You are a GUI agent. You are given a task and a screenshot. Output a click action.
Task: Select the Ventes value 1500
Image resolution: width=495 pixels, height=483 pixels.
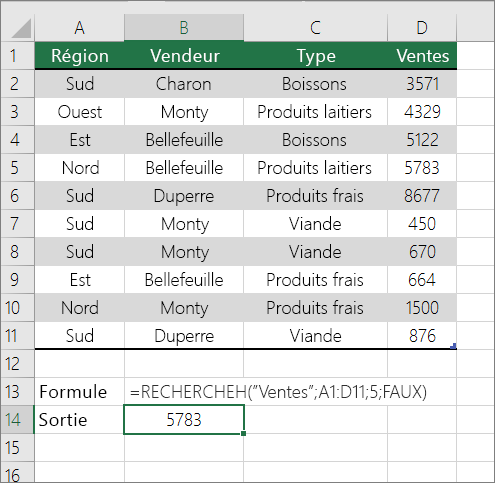coord(422,308)
